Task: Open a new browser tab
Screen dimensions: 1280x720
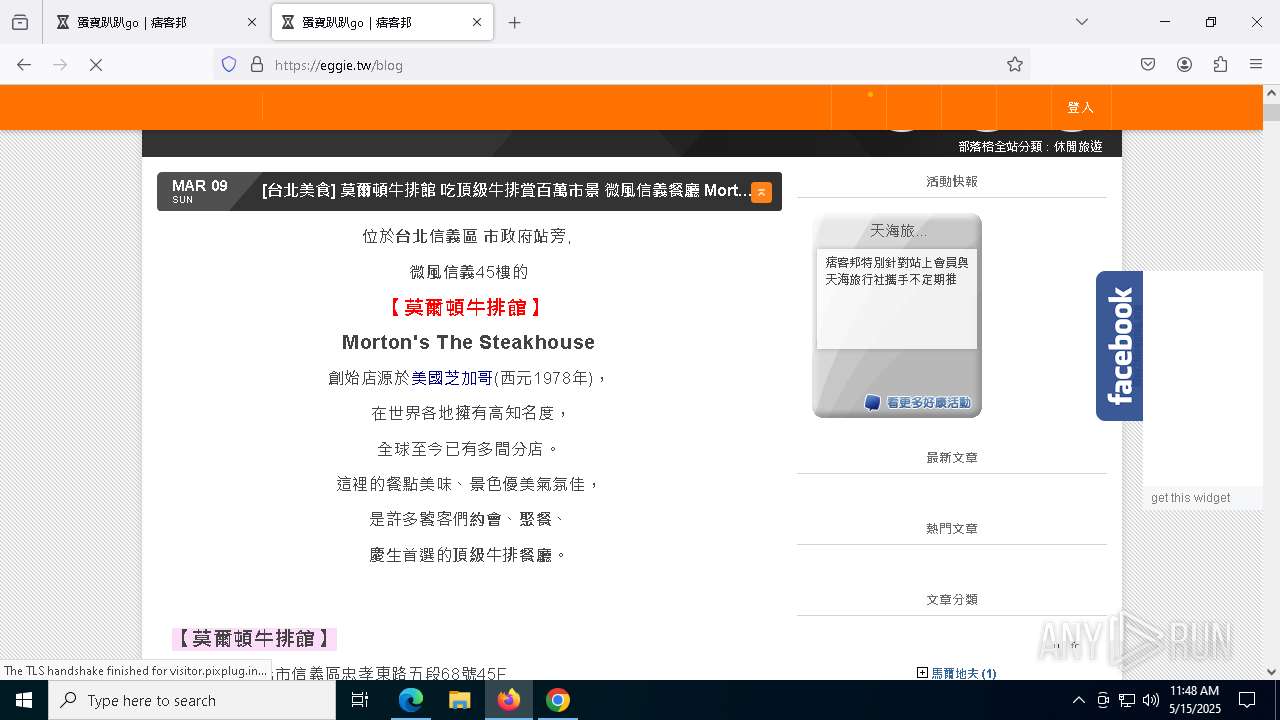Action: coord(515,22)
